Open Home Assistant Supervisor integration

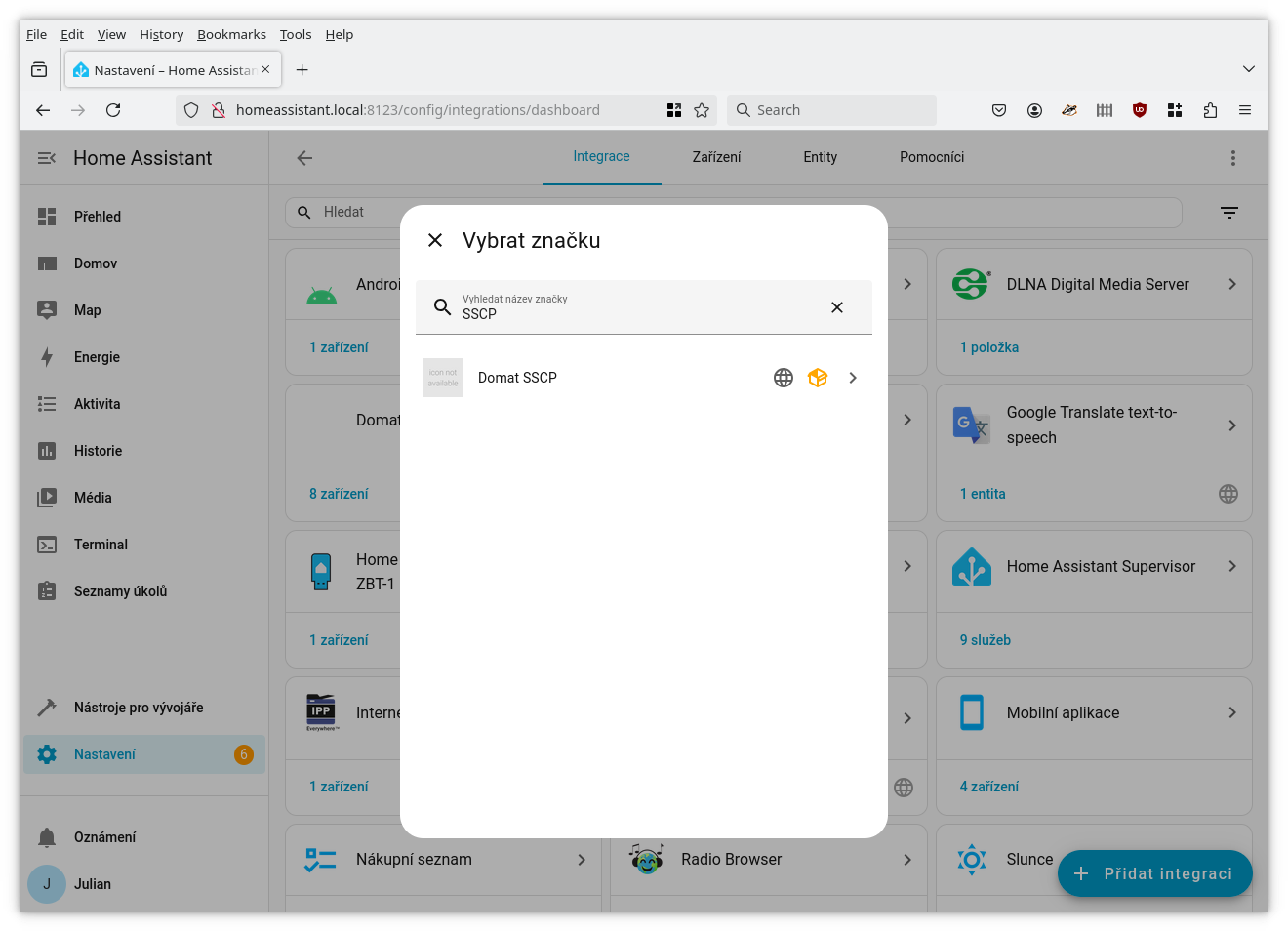(x=1094, y=566)
